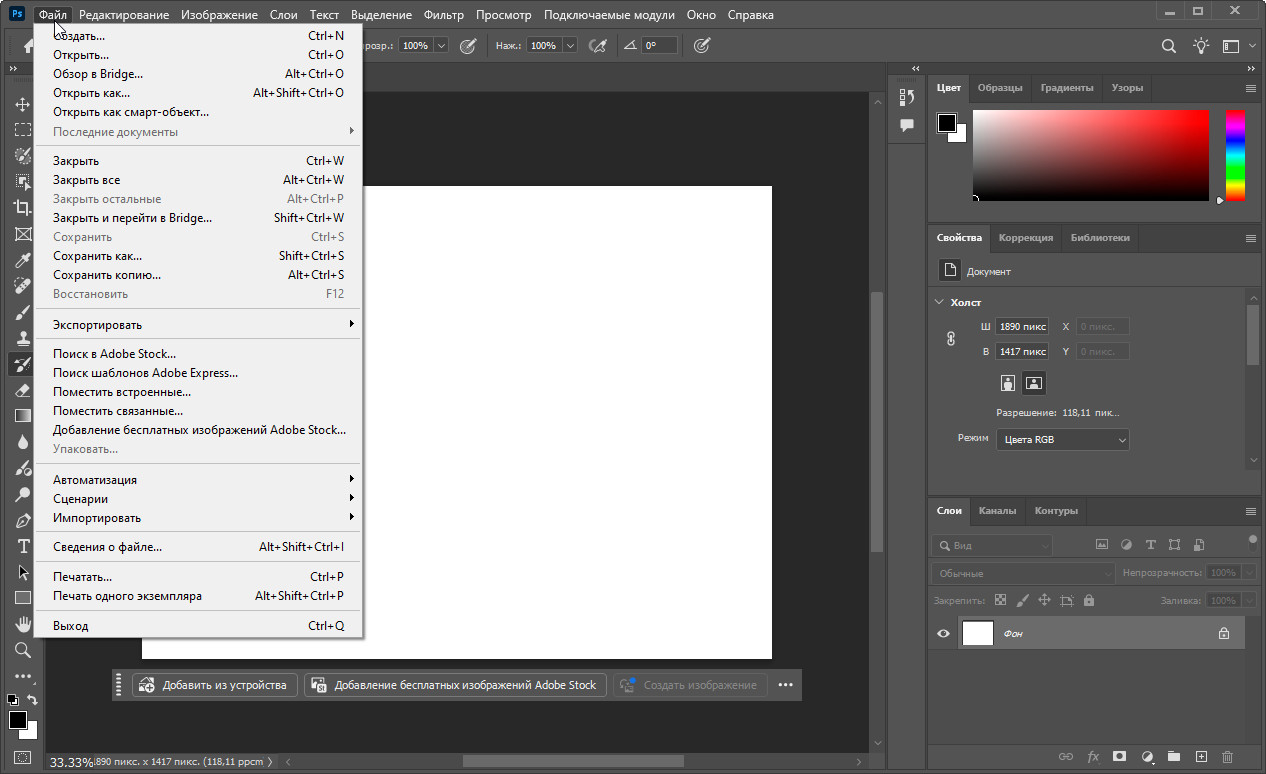Pick the Eyedropper tool
Image resolution: width=1266 pixels, height=774 pixels.
[x=22, y=260]
